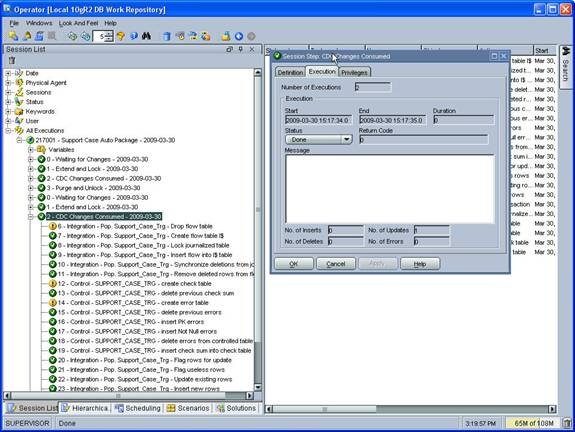Pin the Session List panel with pushpin icon
Image resolution: width=575 pixels, height=432 pixels.
[x=241, y=49]
